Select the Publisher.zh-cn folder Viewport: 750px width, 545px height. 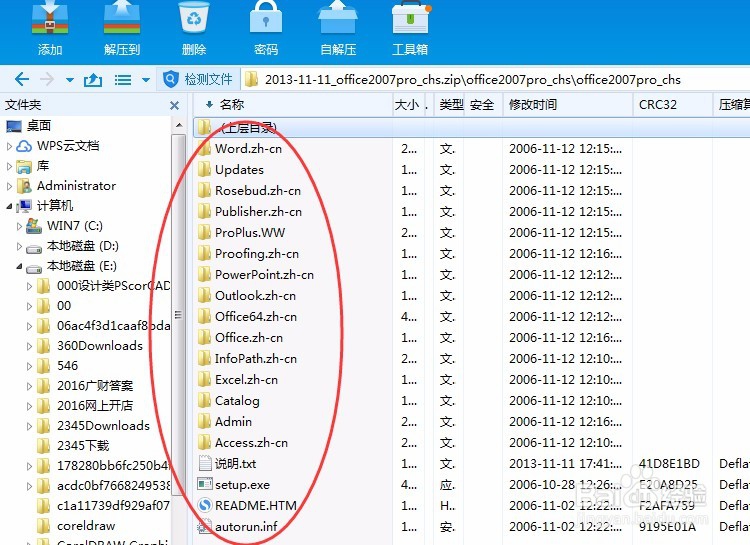(x=258, y=211)
